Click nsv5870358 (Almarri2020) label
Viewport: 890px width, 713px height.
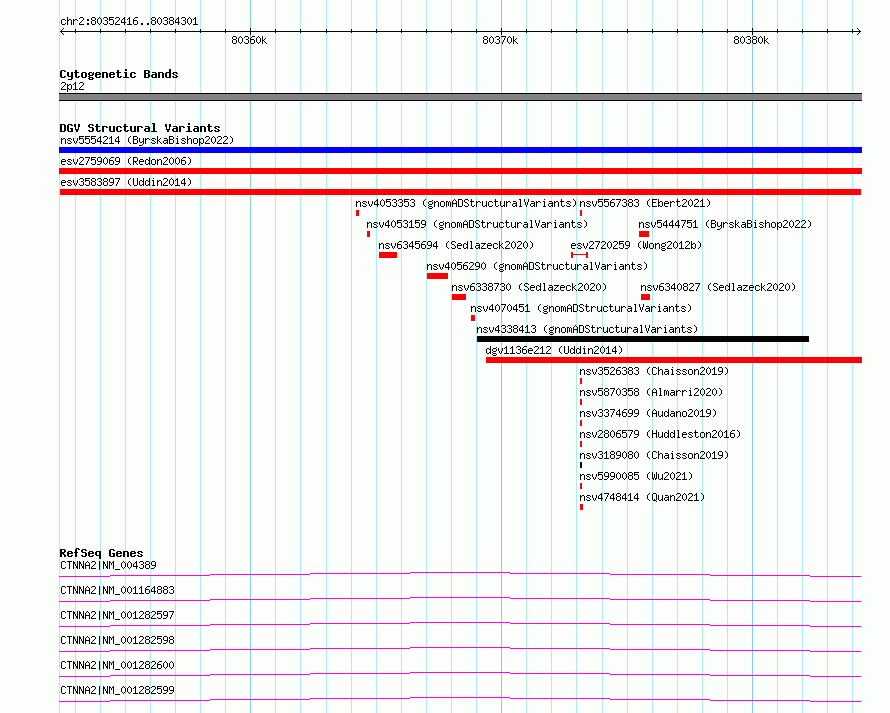pos(651,392)
